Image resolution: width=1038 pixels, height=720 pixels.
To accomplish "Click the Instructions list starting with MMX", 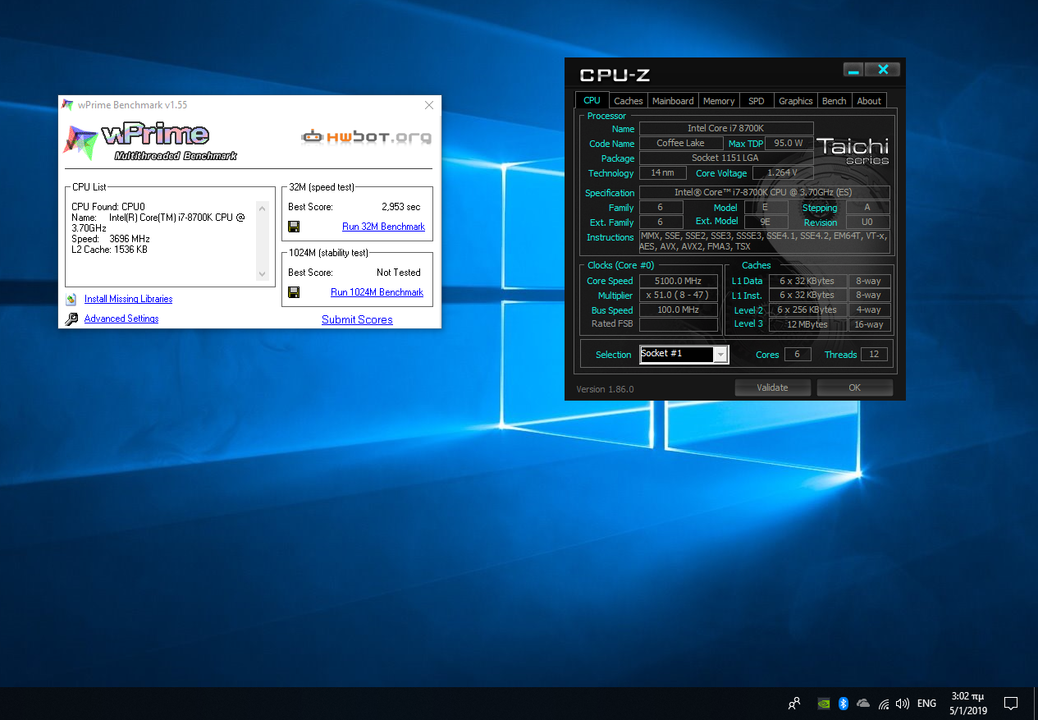I will click(765, 241).
